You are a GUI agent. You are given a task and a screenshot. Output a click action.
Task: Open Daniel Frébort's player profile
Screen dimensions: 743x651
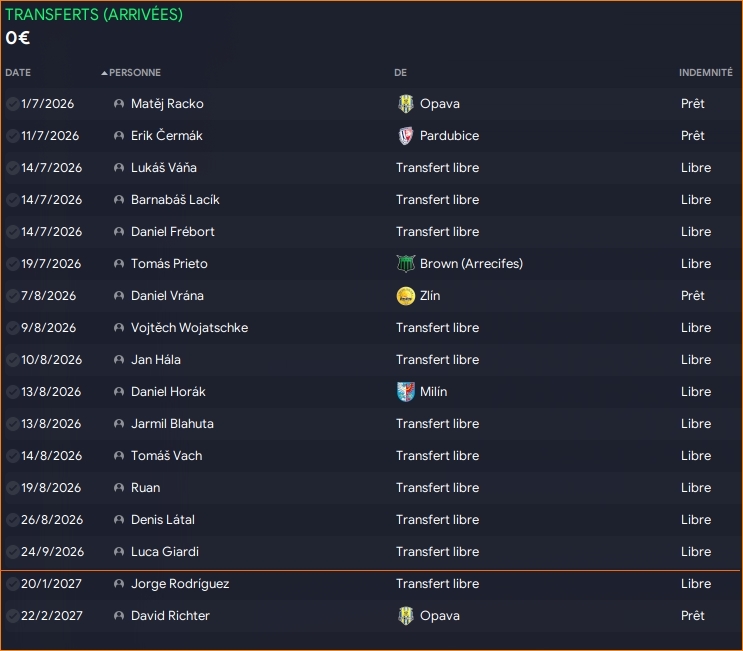click(172, 232)
